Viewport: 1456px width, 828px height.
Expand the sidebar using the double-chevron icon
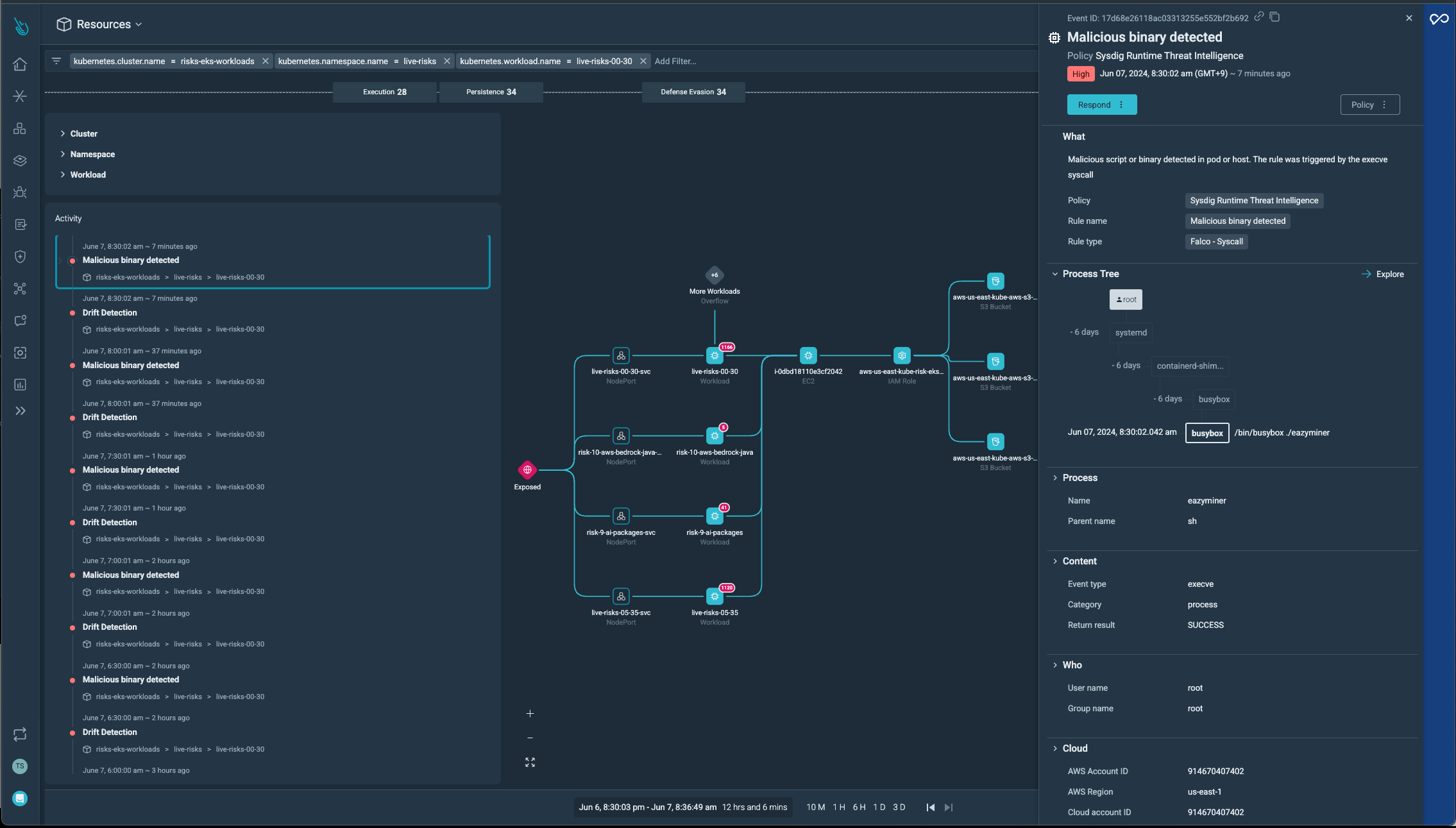(20, 411)
